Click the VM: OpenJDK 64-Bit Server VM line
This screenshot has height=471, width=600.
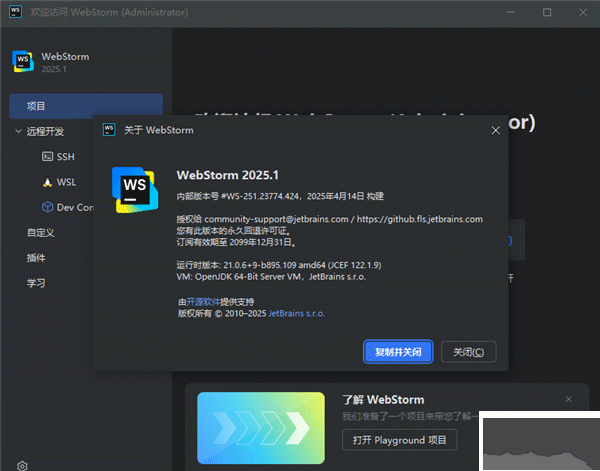click(x=271, y=277)
